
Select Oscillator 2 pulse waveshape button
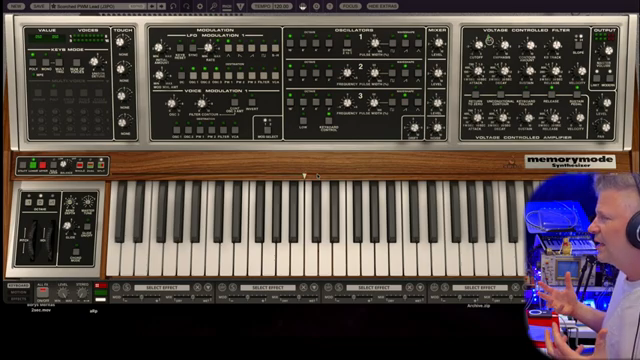click(392, 73)
